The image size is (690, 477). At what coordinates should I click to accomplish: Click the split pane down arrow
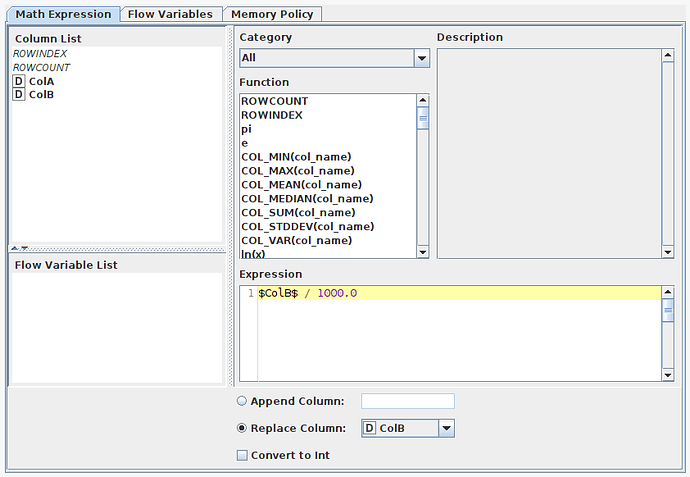click(x=24, y=249)
